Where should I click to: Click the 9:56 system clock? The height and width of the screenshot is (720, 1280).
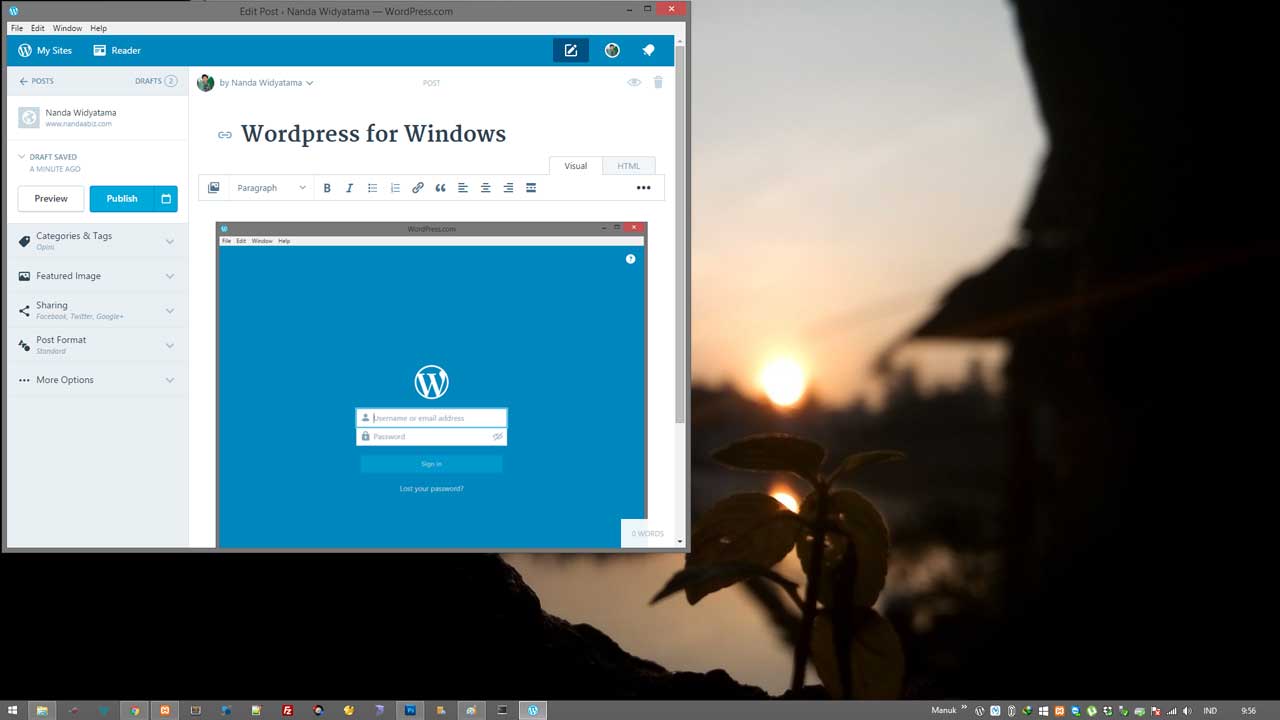[x=1248, y=711]
